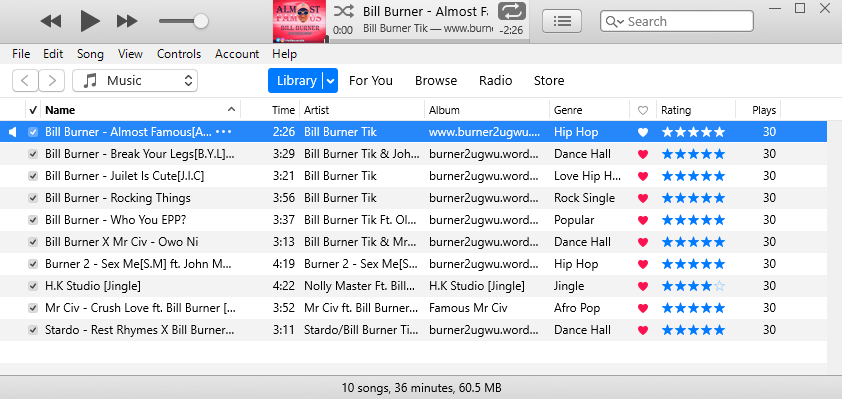Open the Store tab
This screenshot has height=399, width=842.
(x=549, y=81)
